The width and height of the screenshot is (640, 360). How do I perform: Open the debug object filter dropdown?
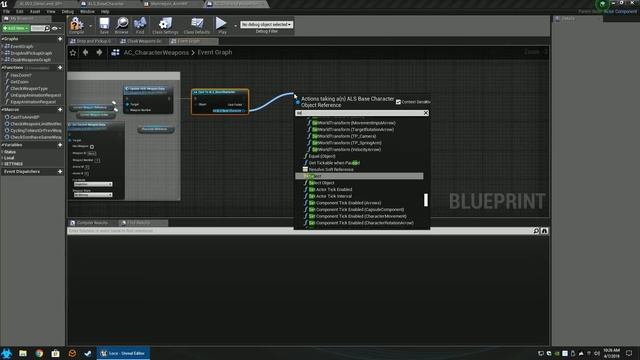point(266,24)
